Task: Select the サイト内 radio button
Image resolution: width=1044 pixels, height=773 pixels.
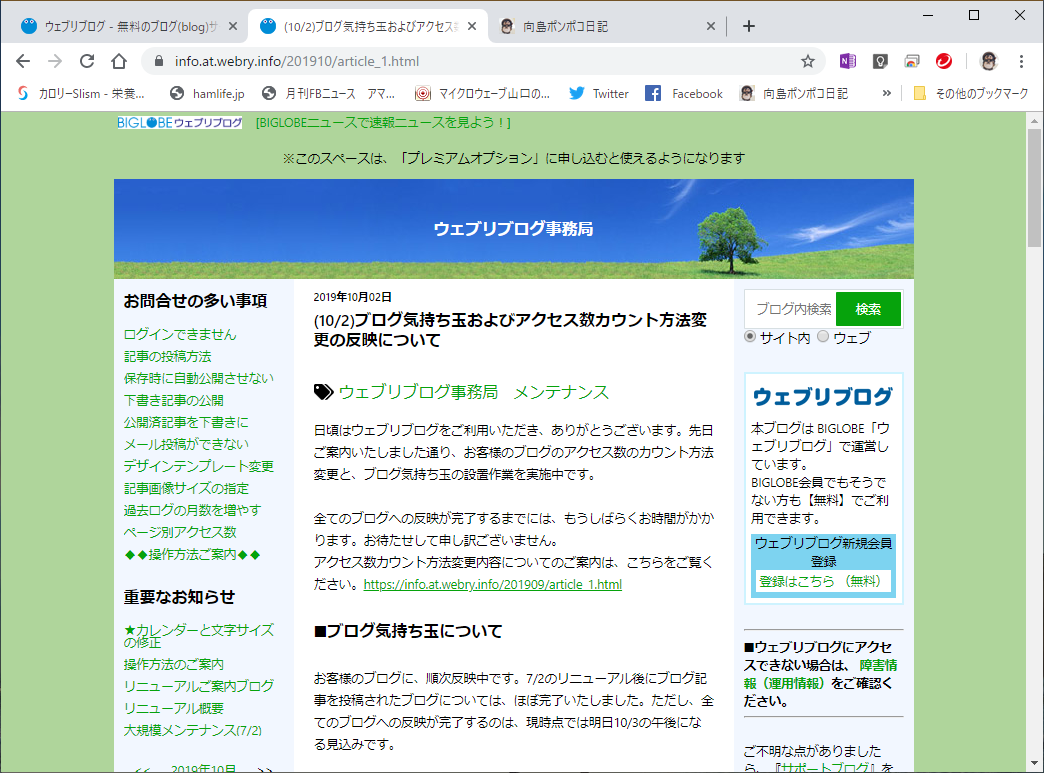Action: 750,336
